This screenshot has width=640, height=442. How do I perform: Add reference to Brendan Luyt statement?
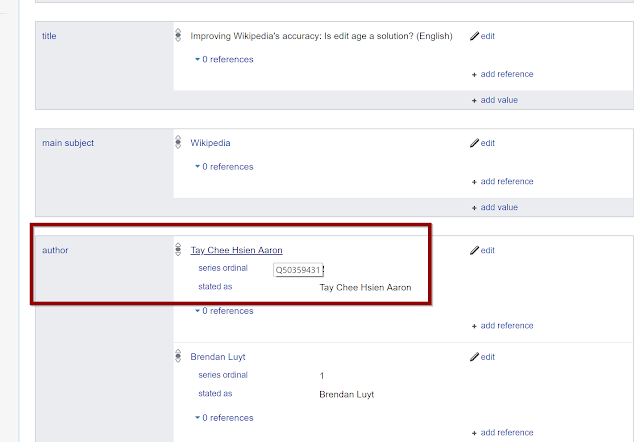(x=502, y=433)
